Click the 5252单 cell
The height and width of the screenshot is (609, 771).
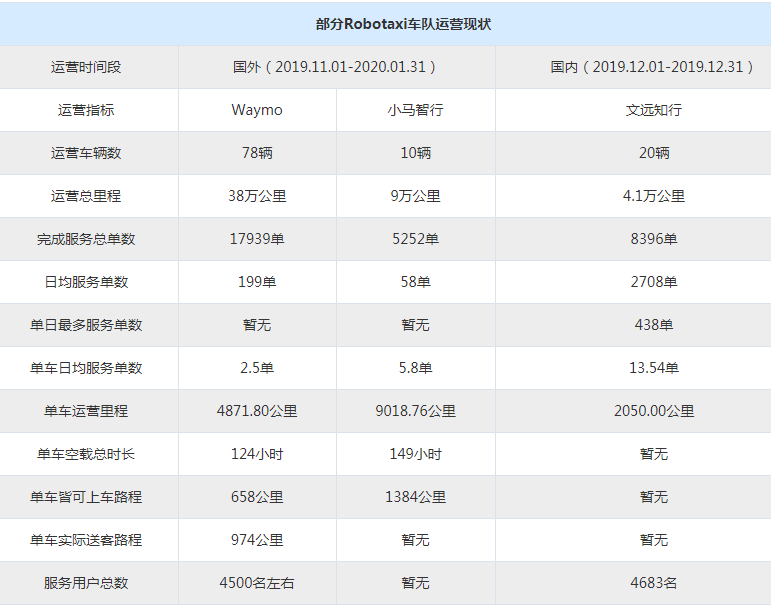click(x=415, y=239)
